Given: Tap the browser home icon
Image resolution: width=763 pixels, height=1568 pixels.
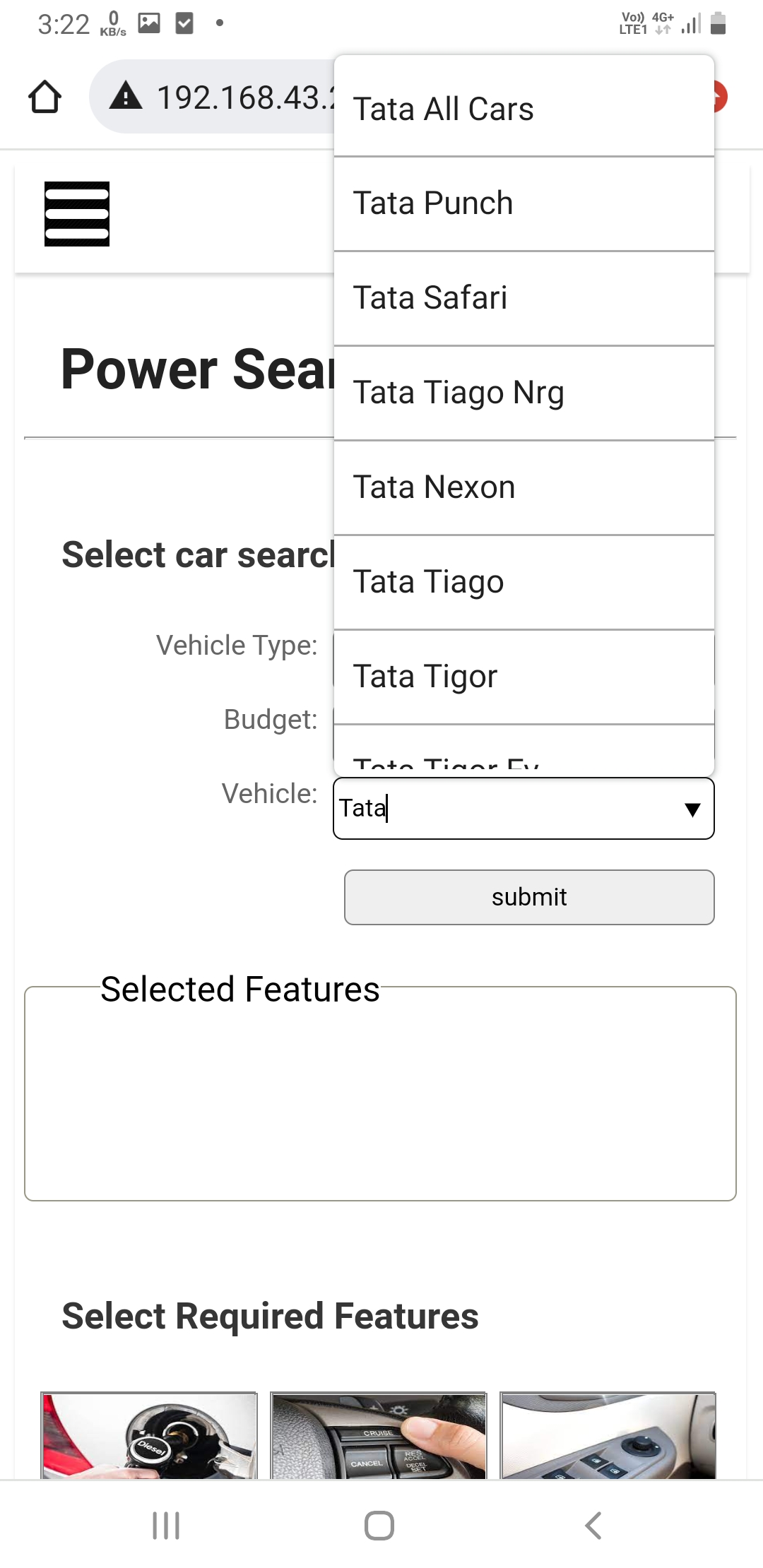Looking at the screenshot, I should [45, 97].
